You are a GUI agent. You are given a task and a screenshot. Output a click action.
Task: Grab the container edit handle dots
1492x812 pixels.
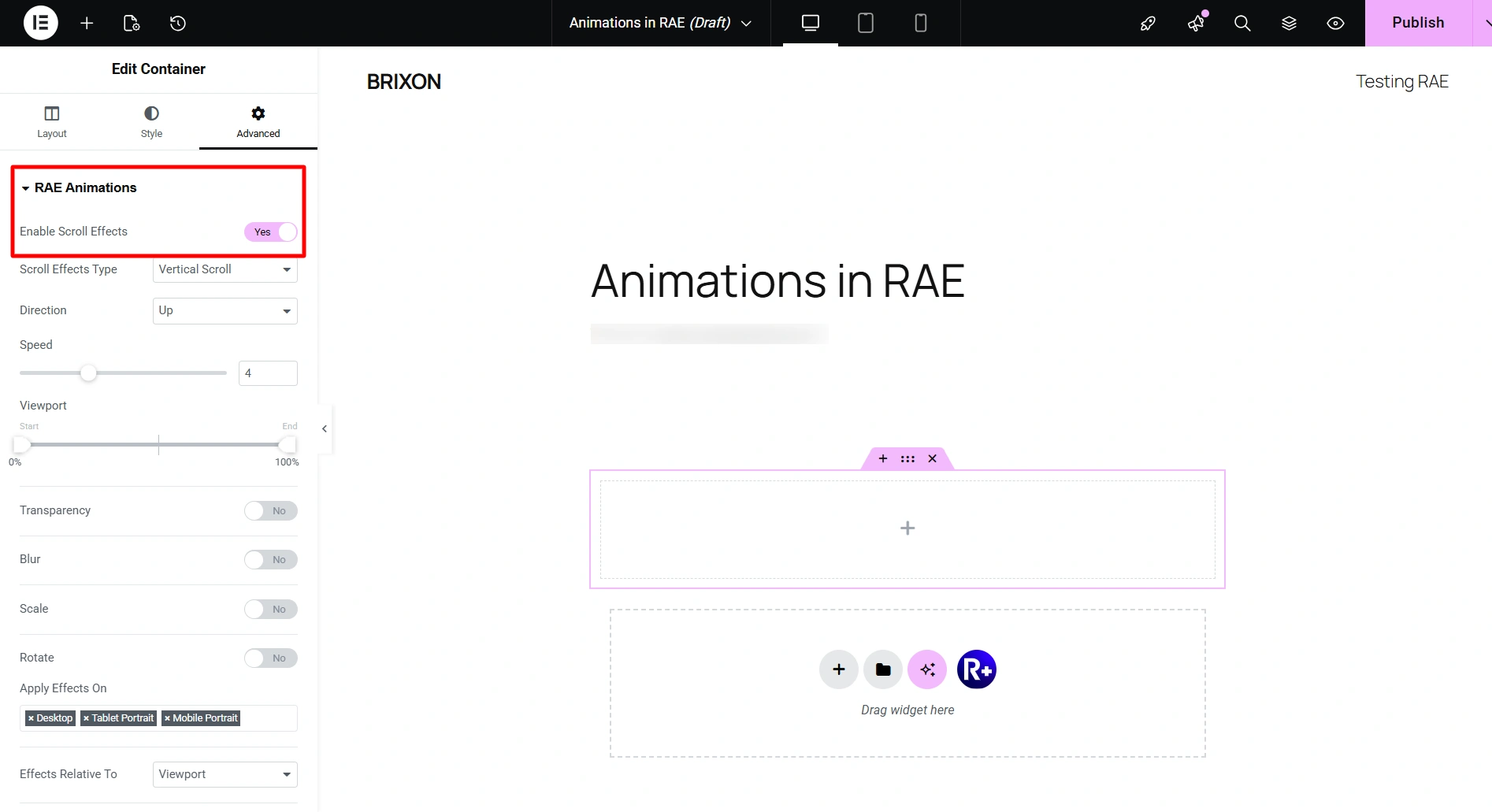907,458
